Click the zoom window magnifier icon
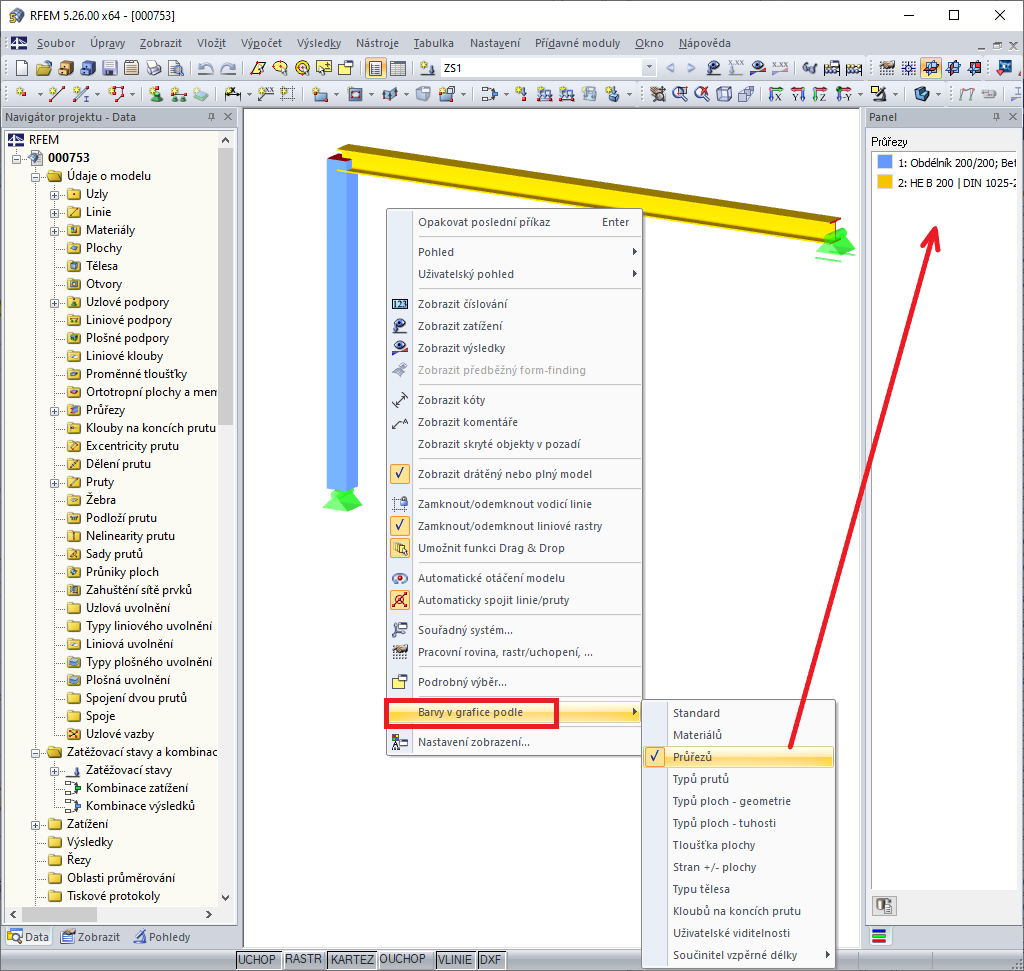This screenshot has height=971, width=1024. pyautogui.click(x=679, y=94)
